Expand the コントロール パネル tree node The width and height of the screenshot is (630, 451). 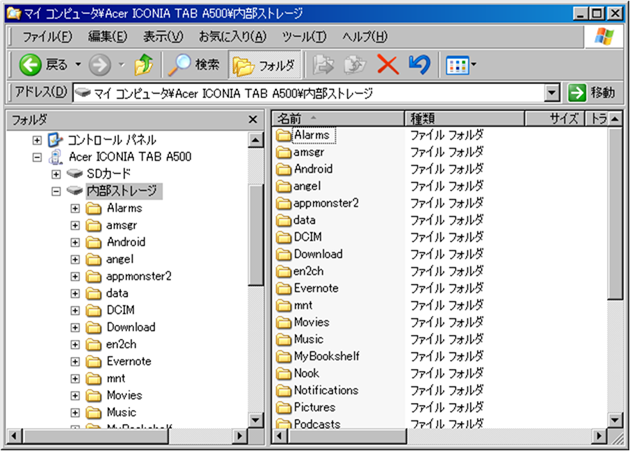37,140
